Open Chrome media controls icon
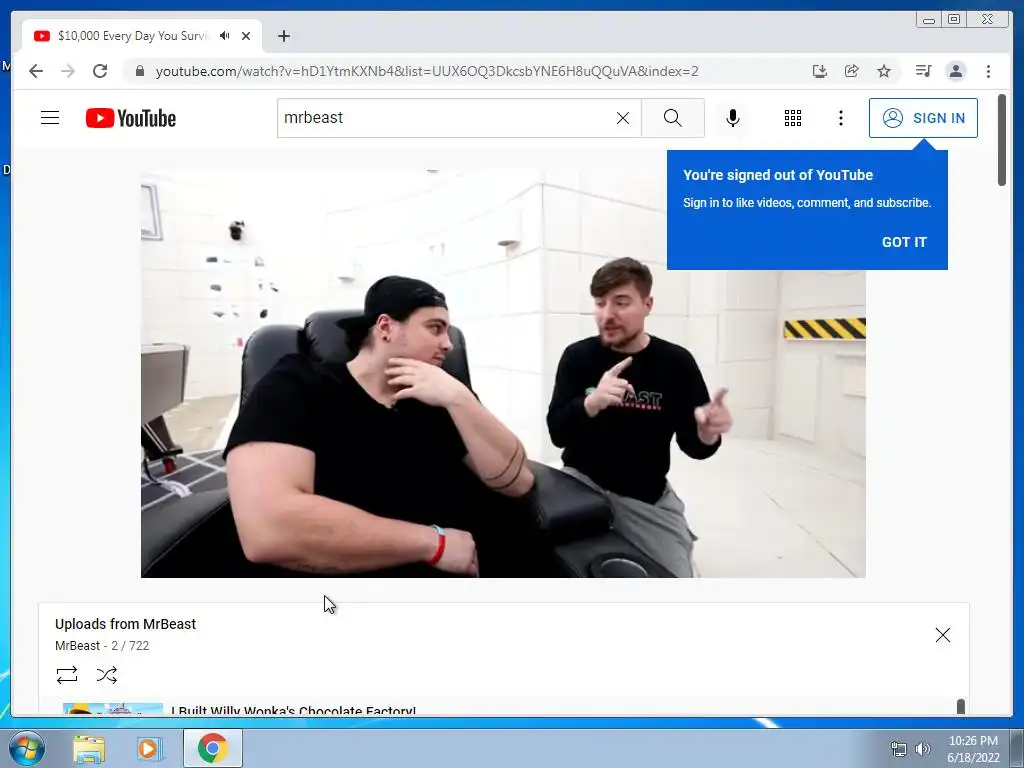The width and height of the screenshot is (1024, 768). (x=923, y=71)
